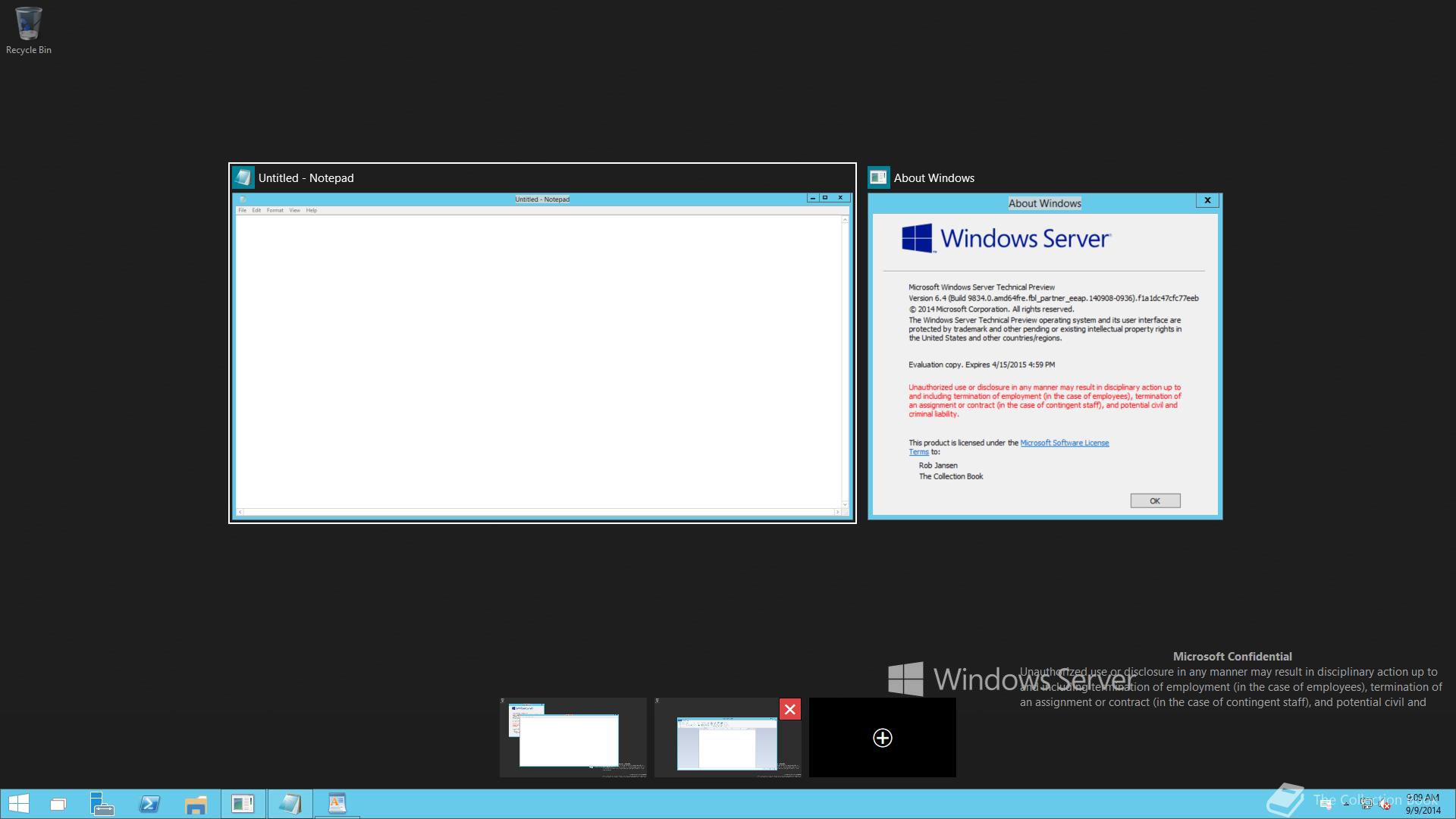This screenshot has height=819, width=1456.
Task: Click the 'Version 6.4 (Build 9834...' line
Action: (x=1053, y=298)
